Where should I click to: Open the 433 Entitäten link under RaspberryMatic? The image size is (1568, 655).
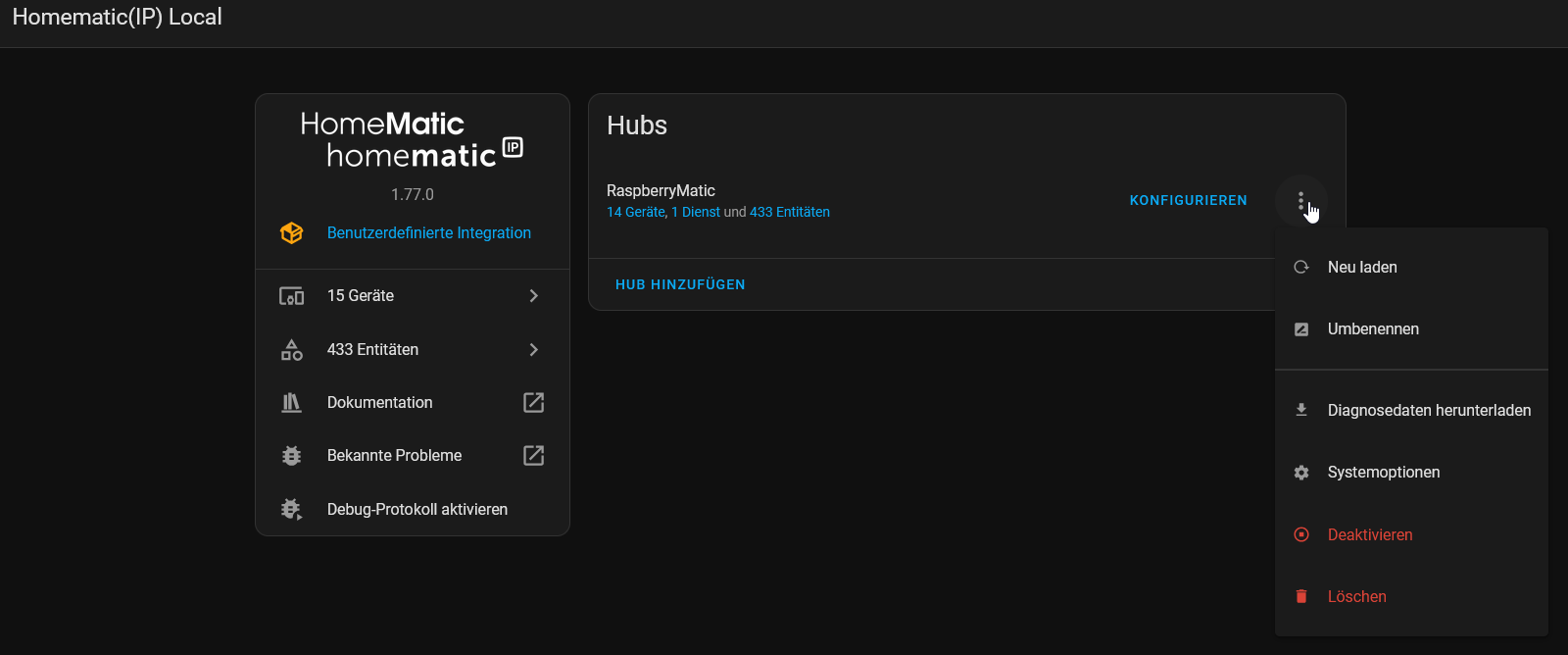790,212
